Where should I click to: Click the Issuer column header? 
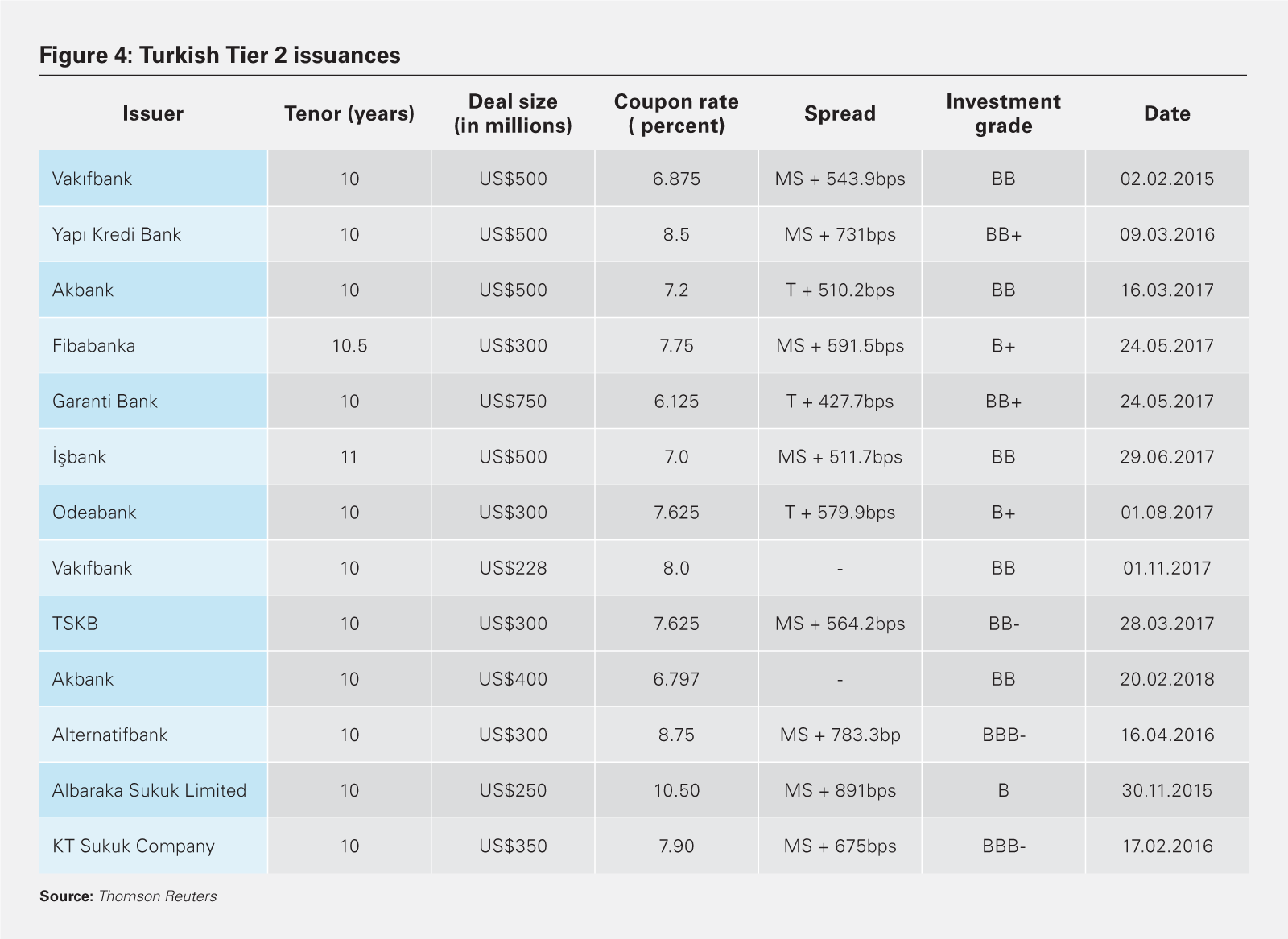coord(153,113)
